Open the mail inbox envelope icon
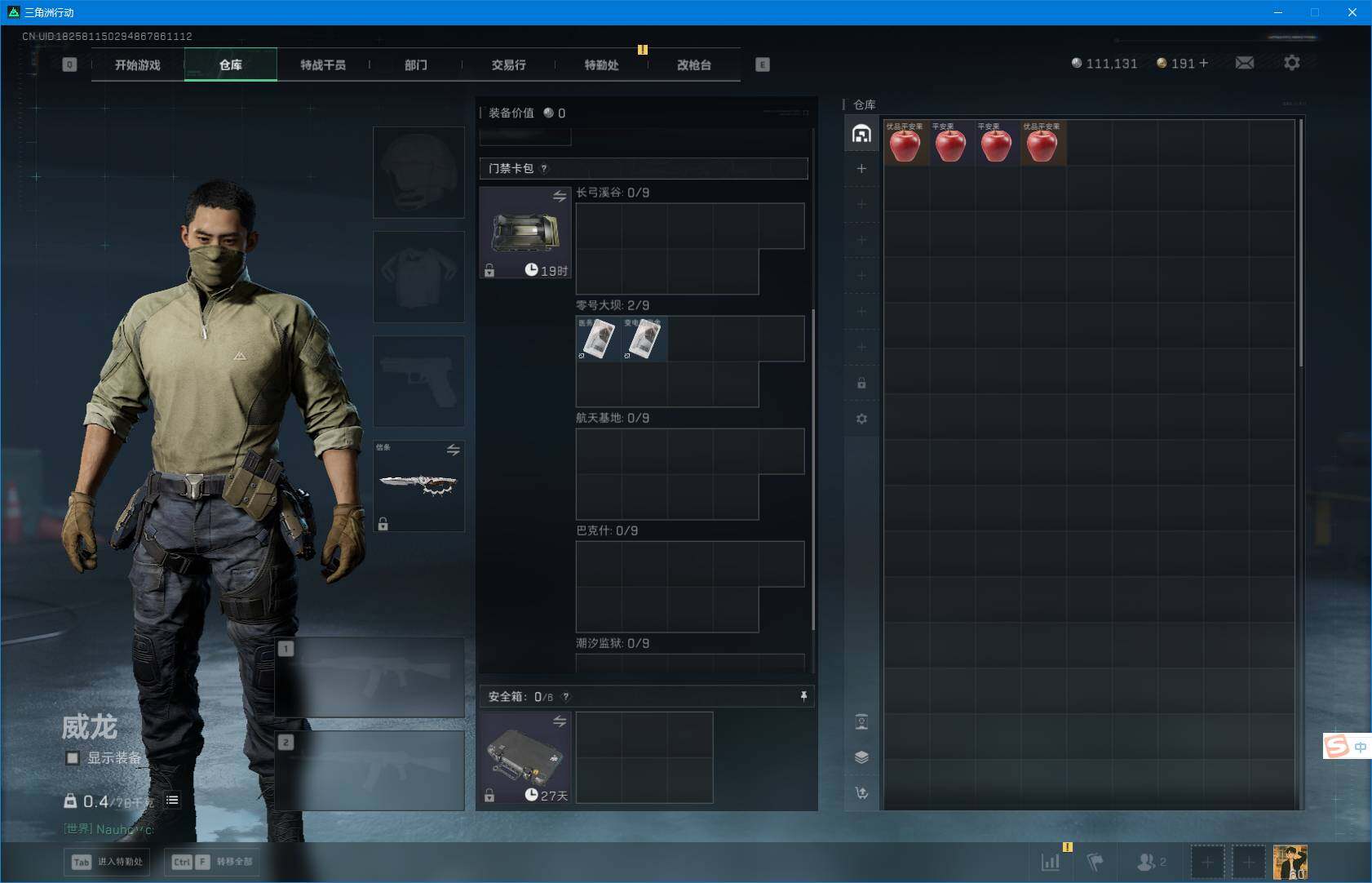This screenshot has height=883, width=1372. point(1244,63)
